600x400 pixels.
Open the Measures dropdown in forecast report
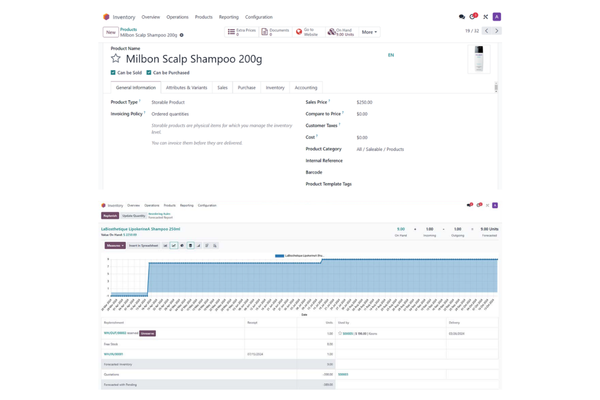click(x=115, y=245)
